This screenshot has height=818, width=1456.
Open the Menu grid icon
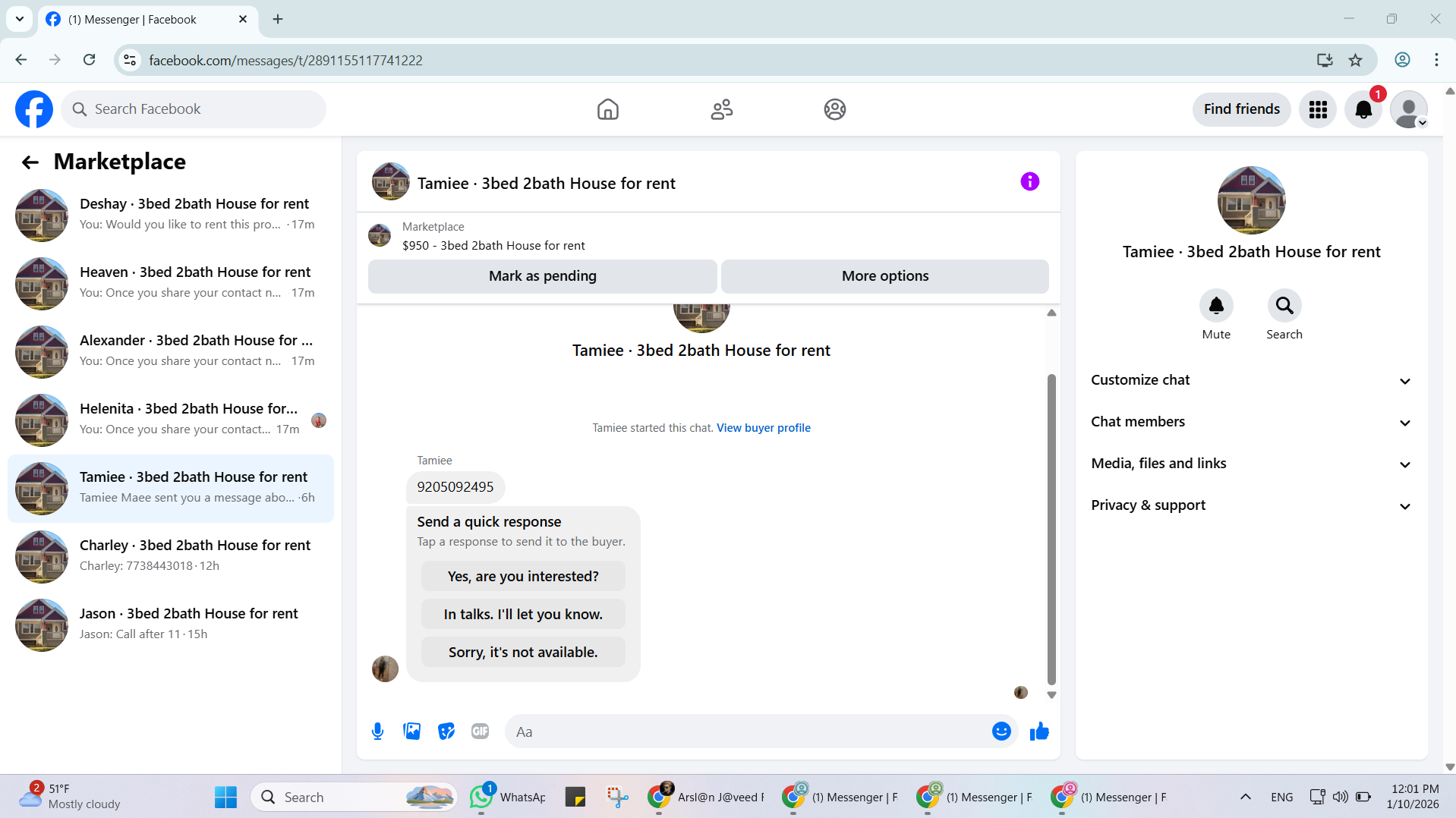click(x=1318, y=109)
